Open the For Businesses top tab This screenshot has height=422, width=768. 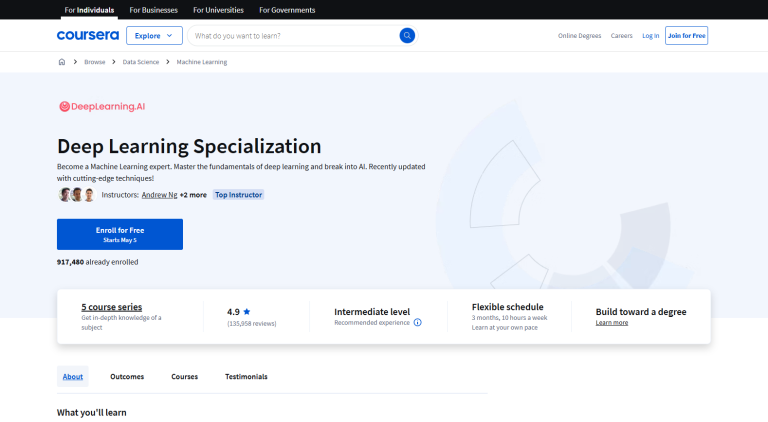point(153,10)
